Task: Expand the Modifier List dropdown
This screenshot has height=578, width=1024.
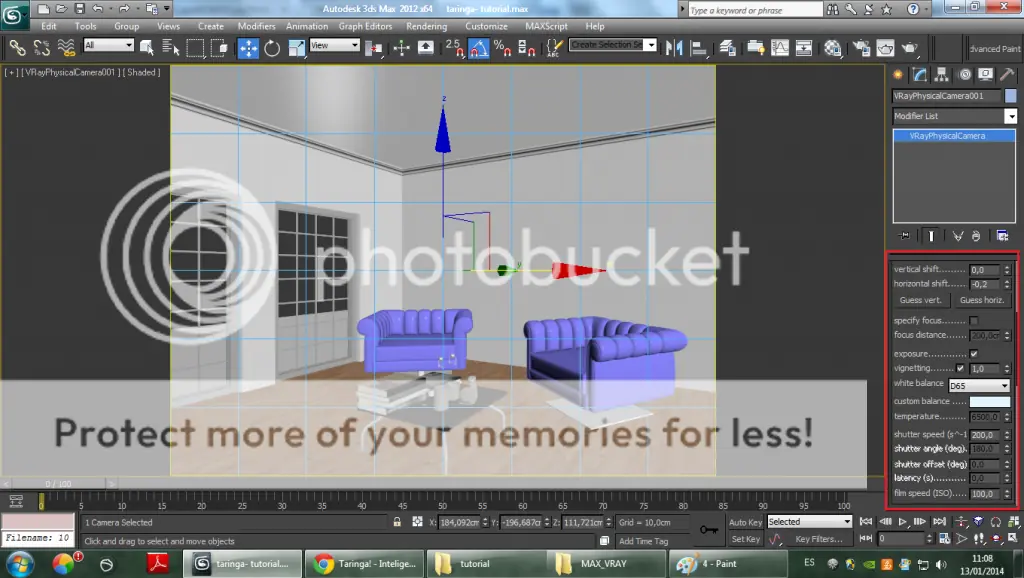Action: coord(954,116)
